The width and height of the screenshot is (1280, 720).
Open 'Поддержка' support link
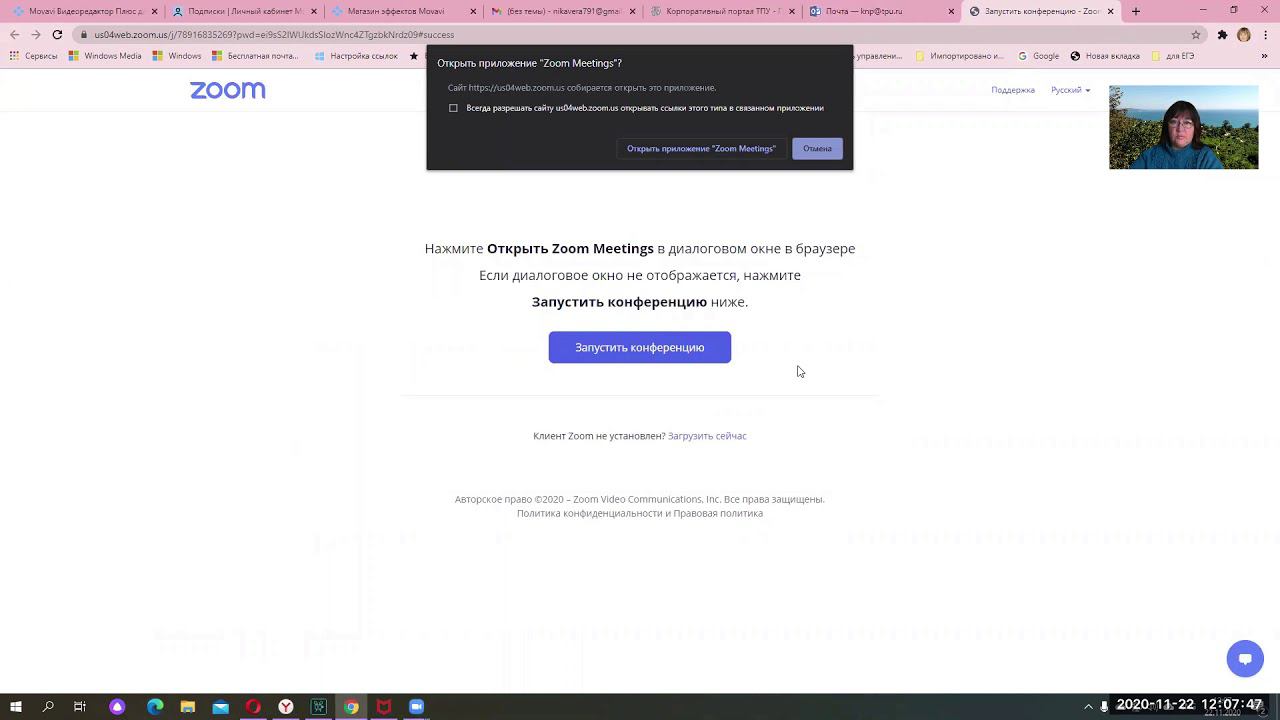pos(1013,90)
